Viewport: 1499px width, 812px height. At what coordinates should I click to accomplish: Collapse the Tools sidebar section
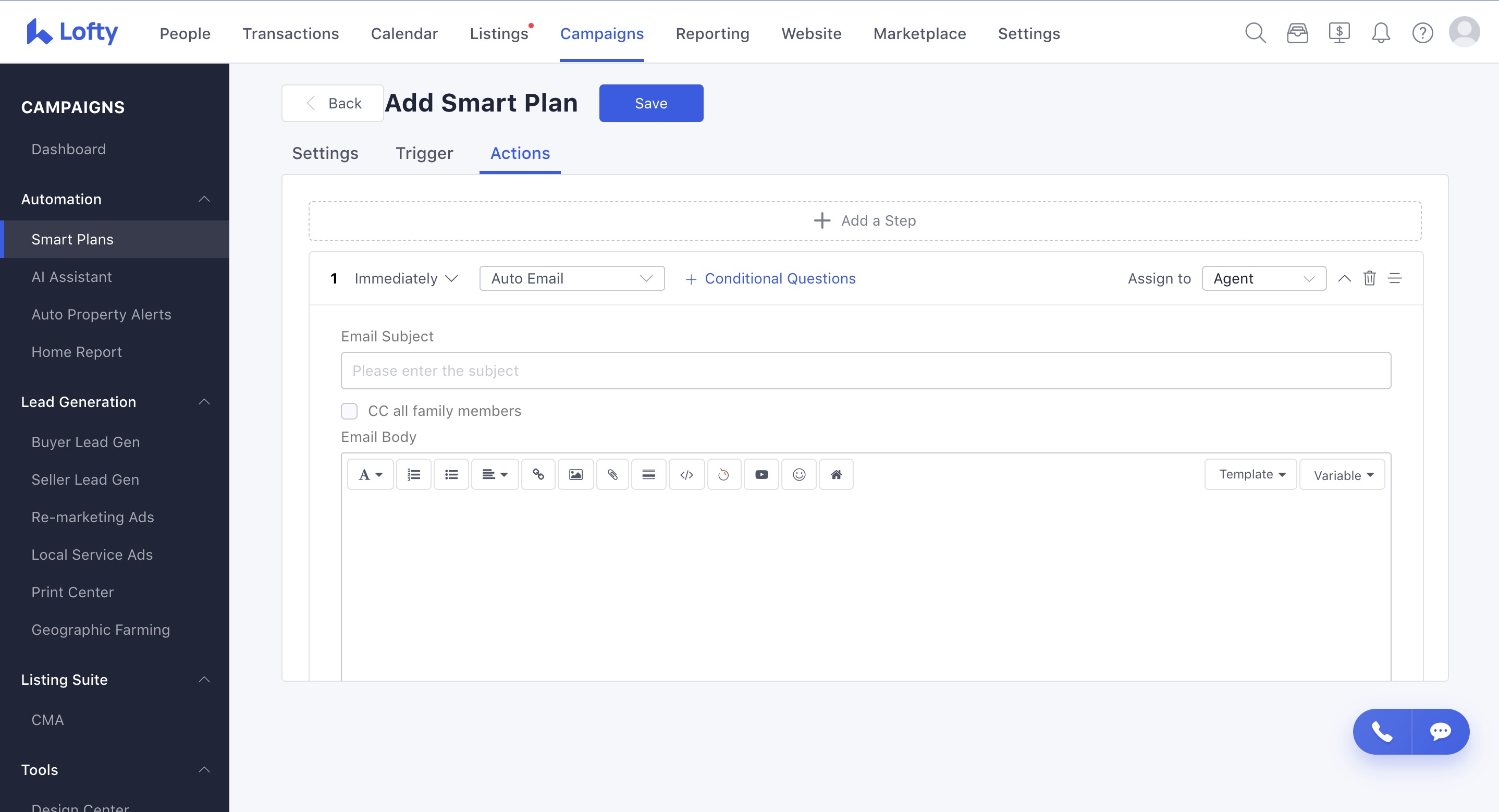(x=204, y=769)
